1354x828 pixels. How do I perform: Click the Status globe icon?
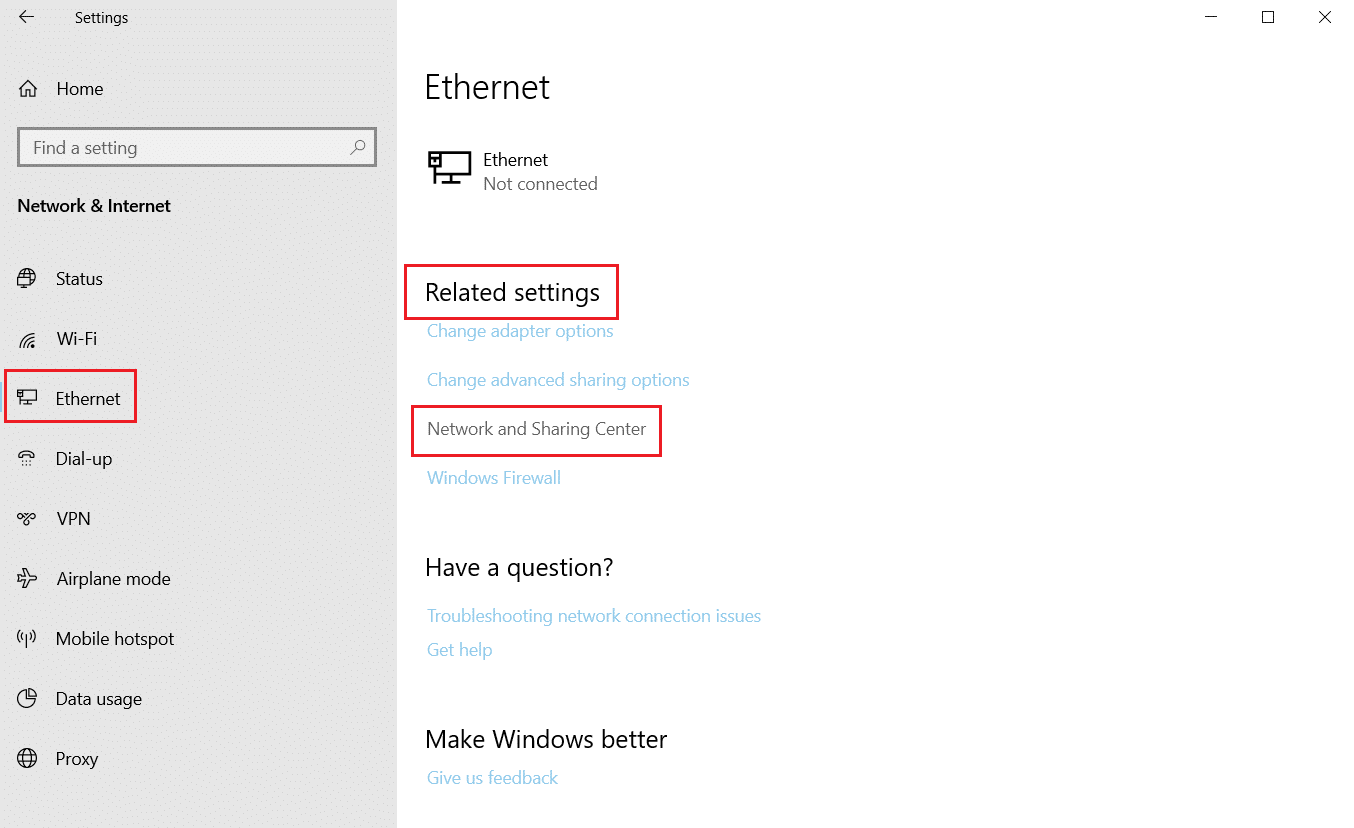(27, 279)
